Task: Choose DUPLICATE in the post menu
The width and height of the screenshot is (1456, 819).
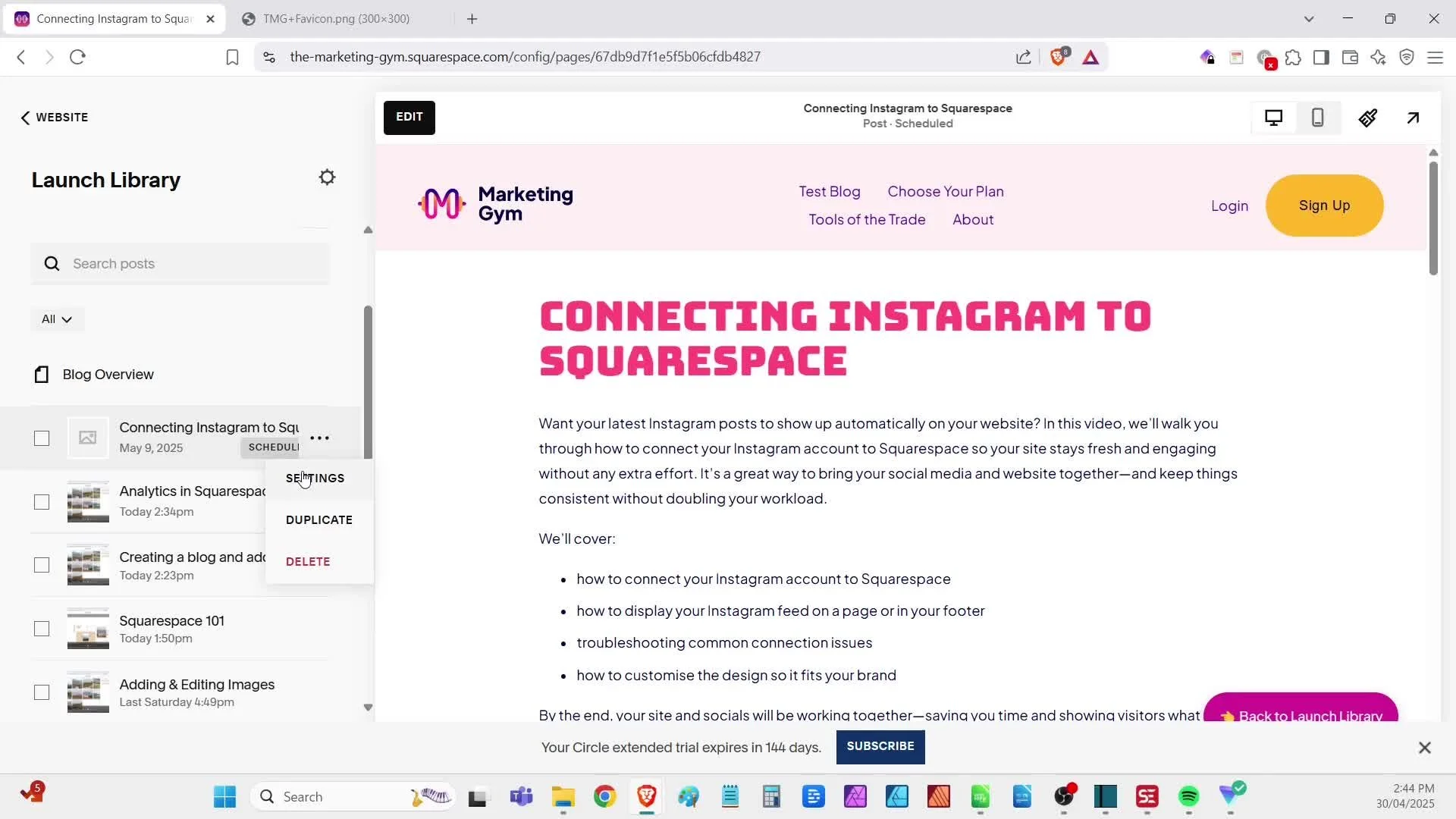Action: pyautogui.click(x=318, y=520)
